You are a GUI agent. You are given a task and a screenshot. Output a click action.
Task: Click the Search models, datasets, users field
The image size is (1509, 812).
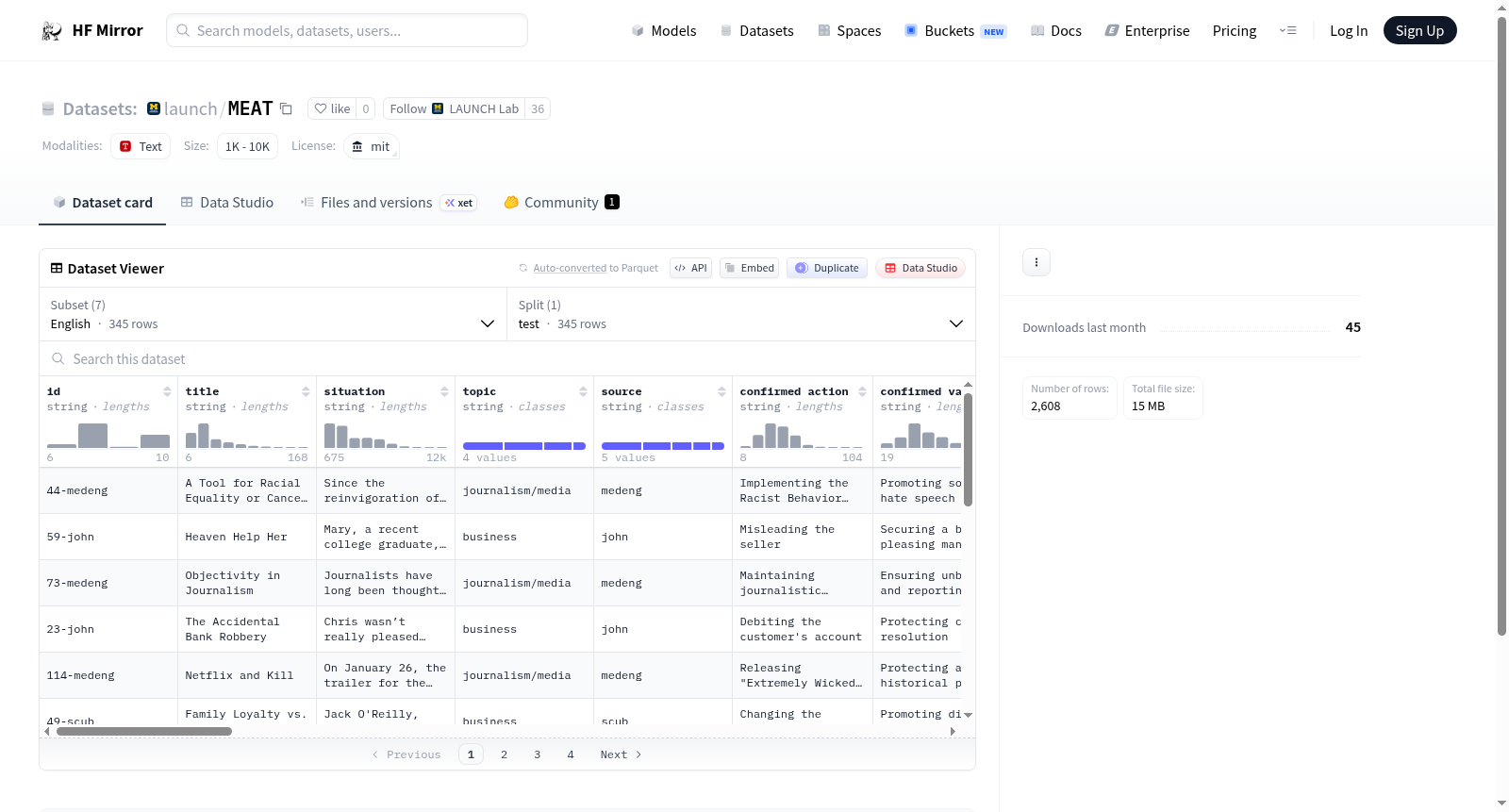click(347, 31)
